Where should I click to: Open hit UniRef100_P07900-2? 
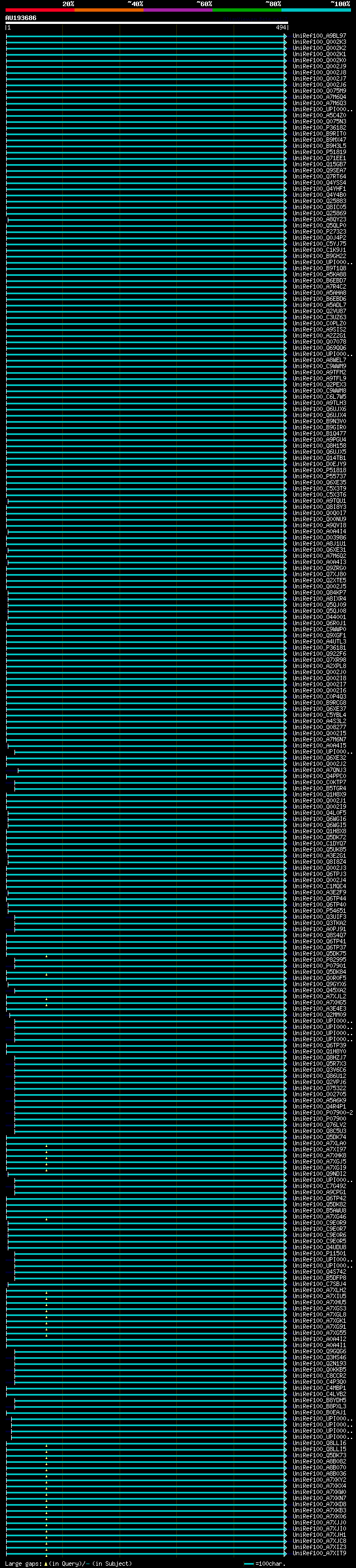tap(323, 1112)
